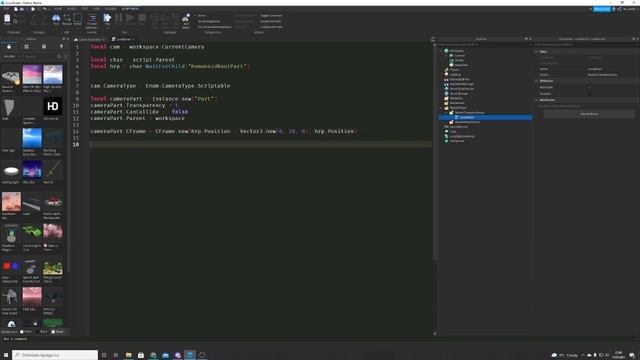640x360 pixels.
Task: Select Lighting in the Explorer tree
Action: coord(455,75)
